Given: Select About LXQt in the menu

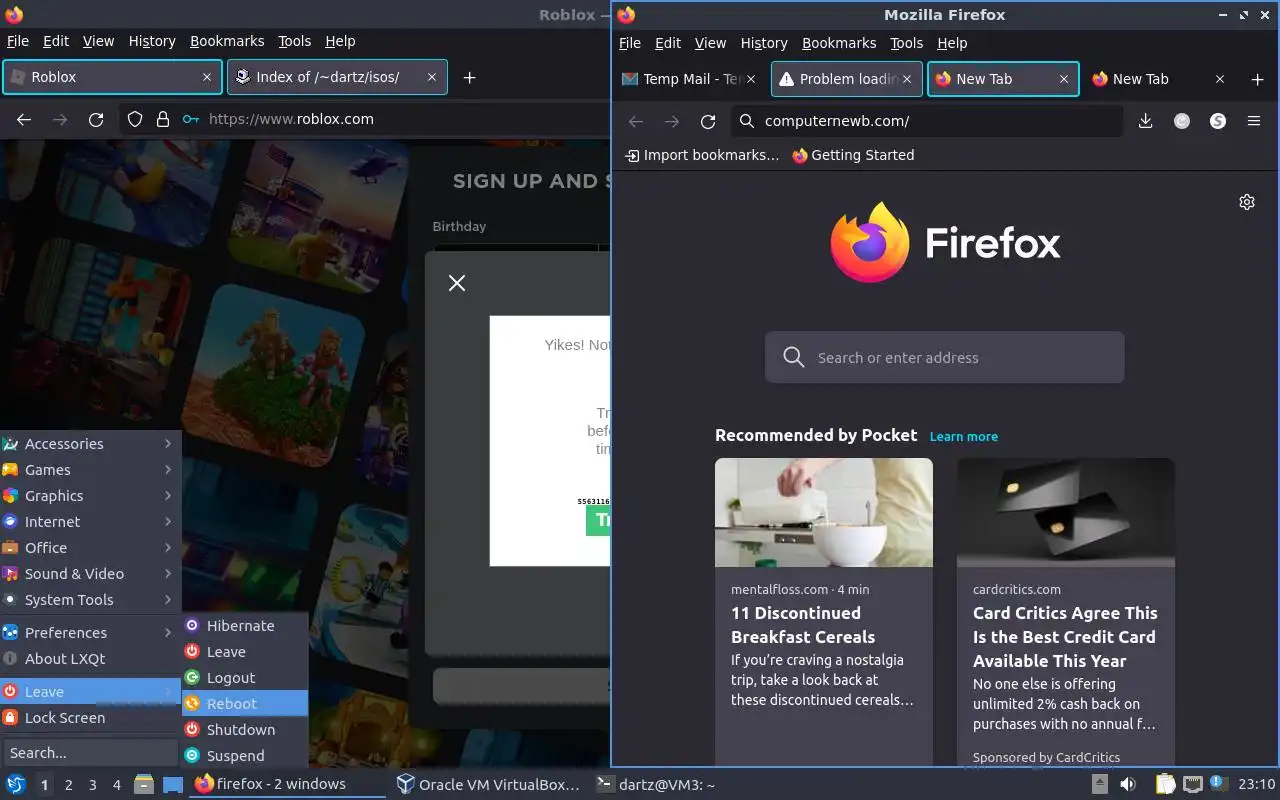Looking at the screenshot, I should coord(90,658).
